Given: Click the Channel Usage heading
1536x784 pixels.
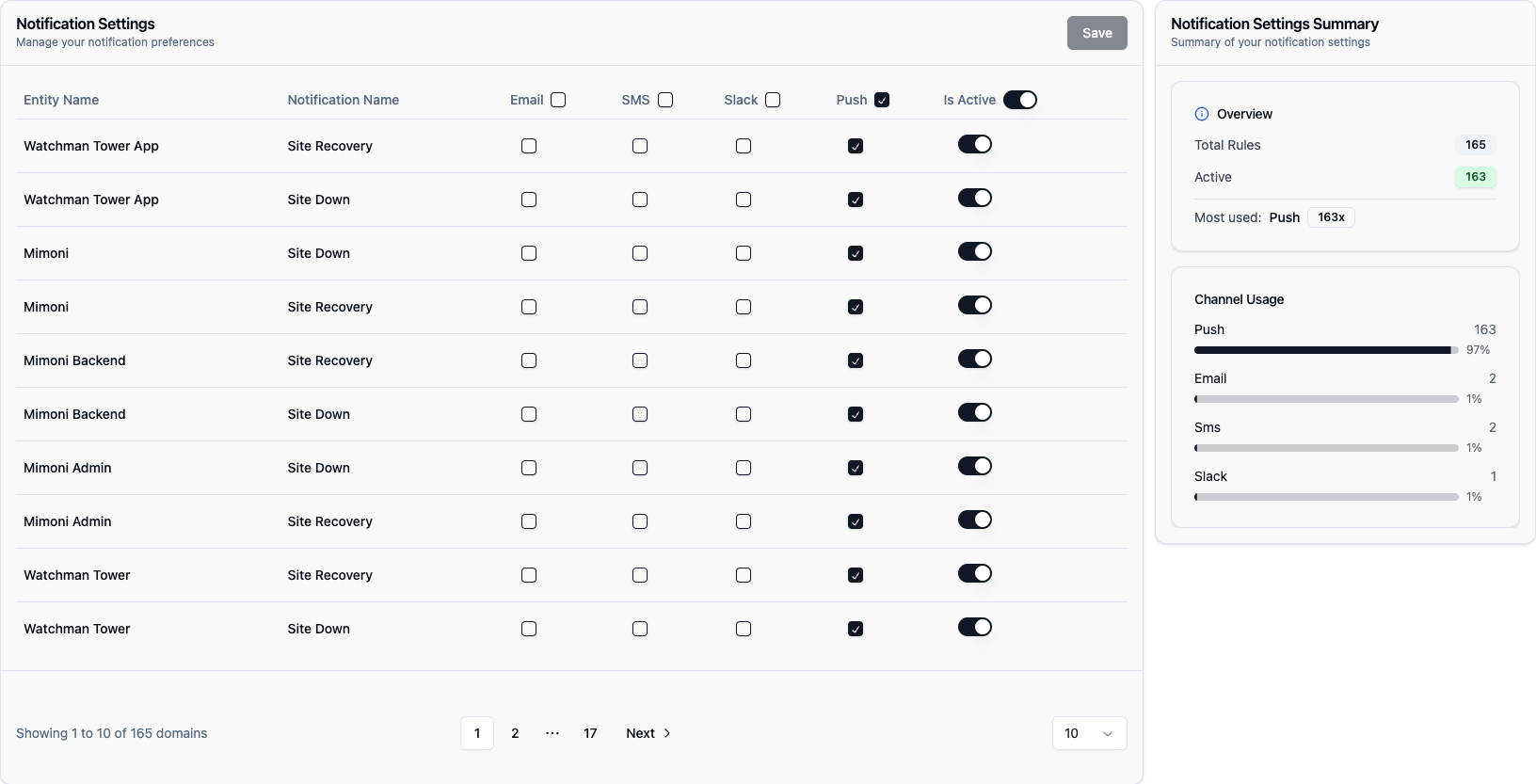Looking at the screenshot, I should click(1239, 299).
